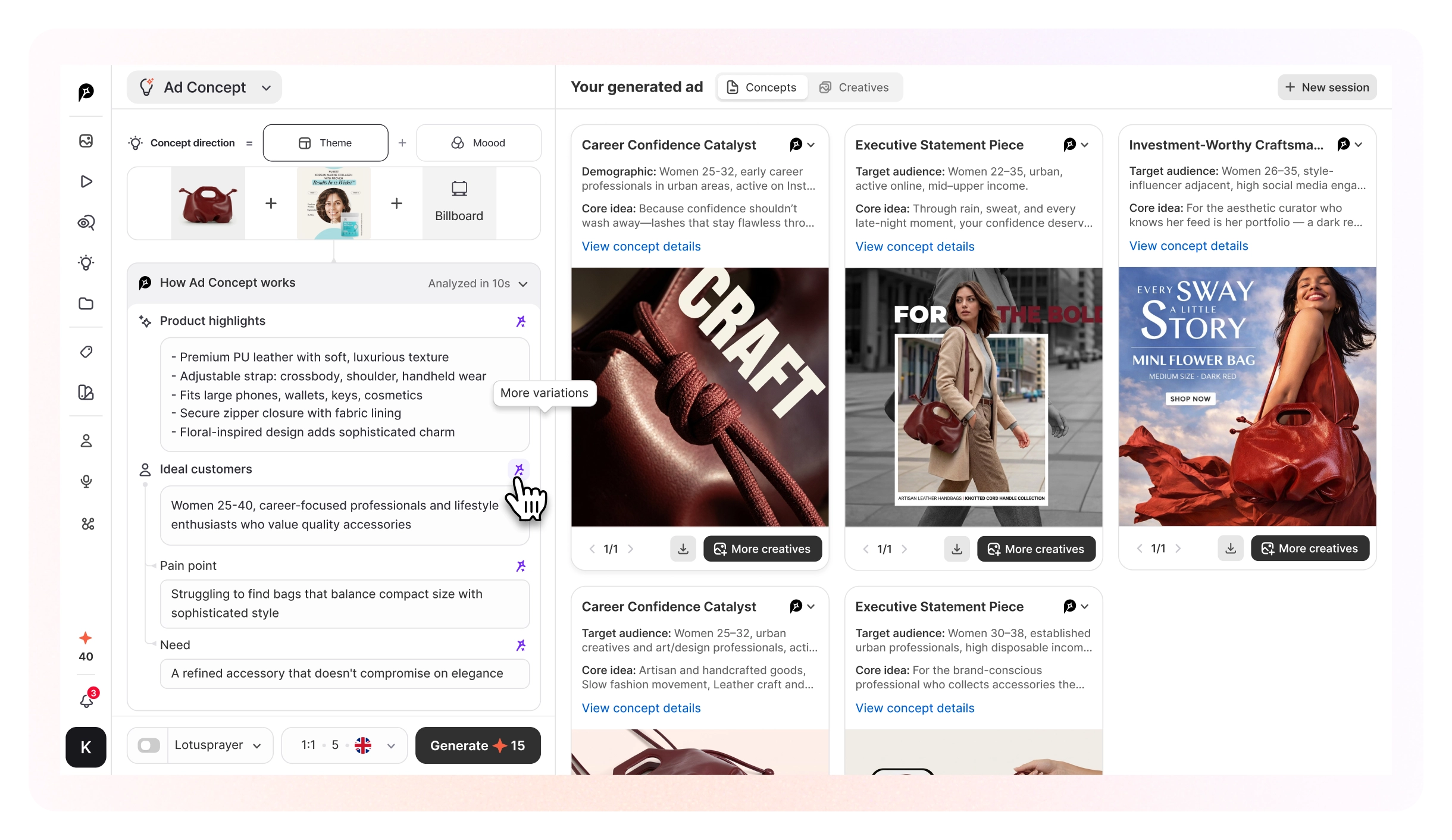Screen dimensions: 1452x840
Task: Click More creatives on CRAFT card
Action: 762,548
